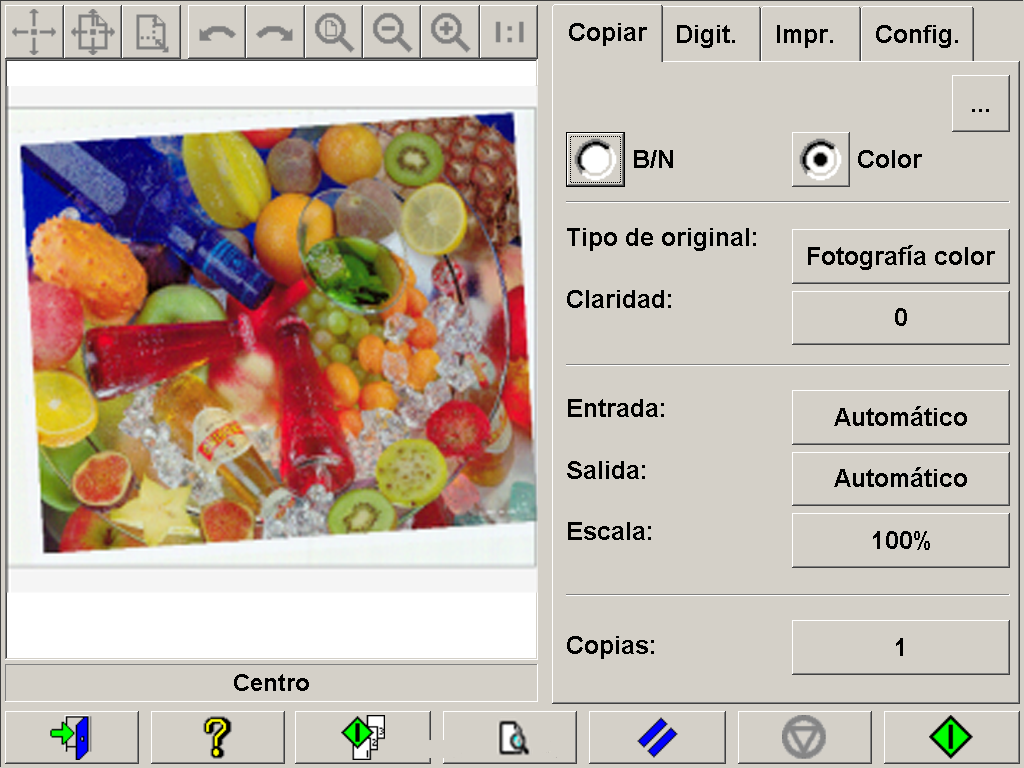This screenshot has height=768, width=1024.
Task: Click the collate copy icon
Action: pos(363,737)
